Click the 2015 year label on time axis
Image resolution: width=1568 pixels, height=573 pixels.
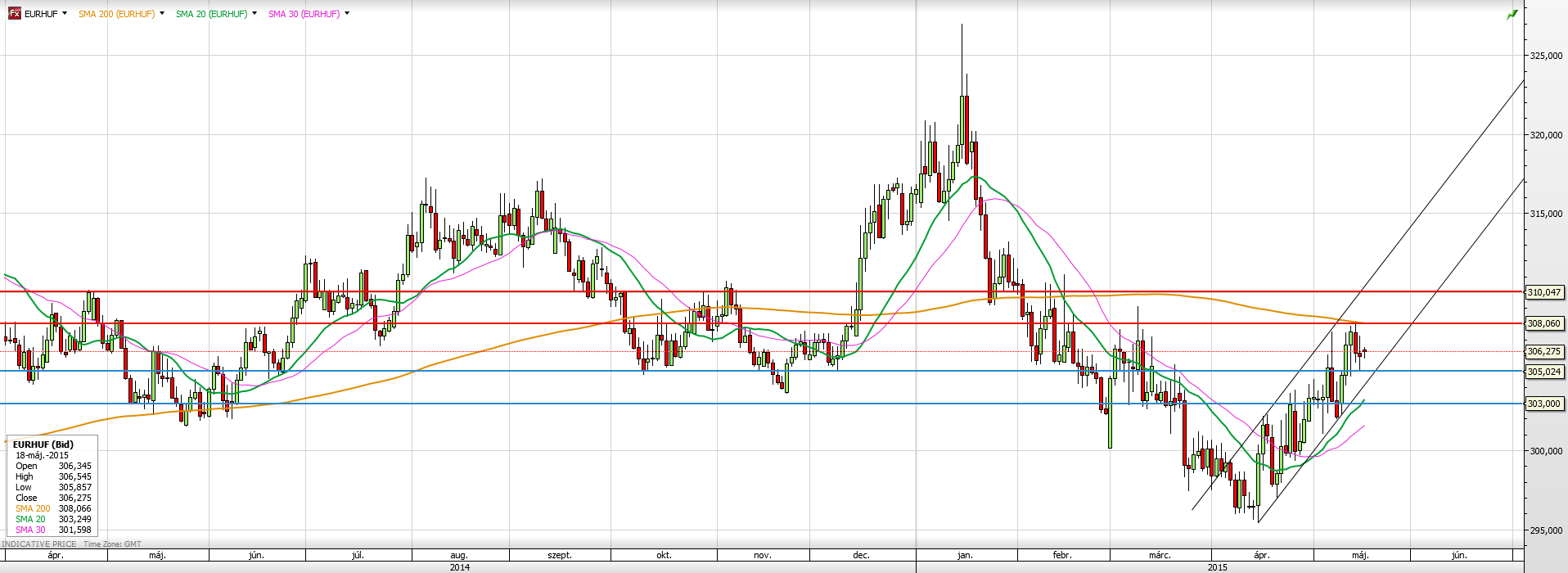[x=1217, y=566]
